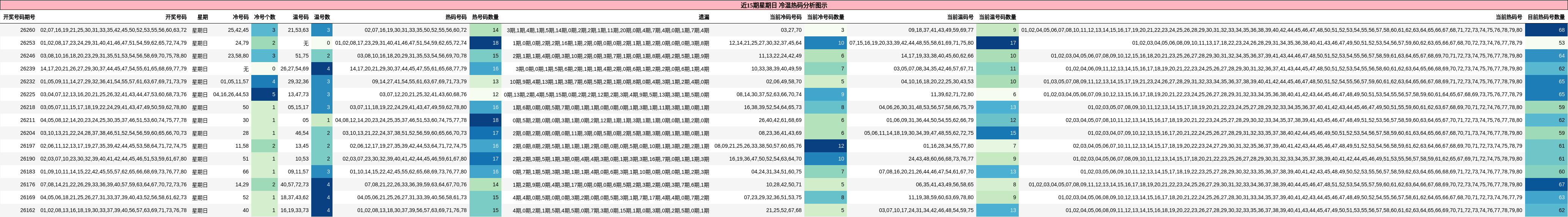Click hot count cell 18 in row 26253
This screenshot has height=217, width=1568.
point(486,43)
